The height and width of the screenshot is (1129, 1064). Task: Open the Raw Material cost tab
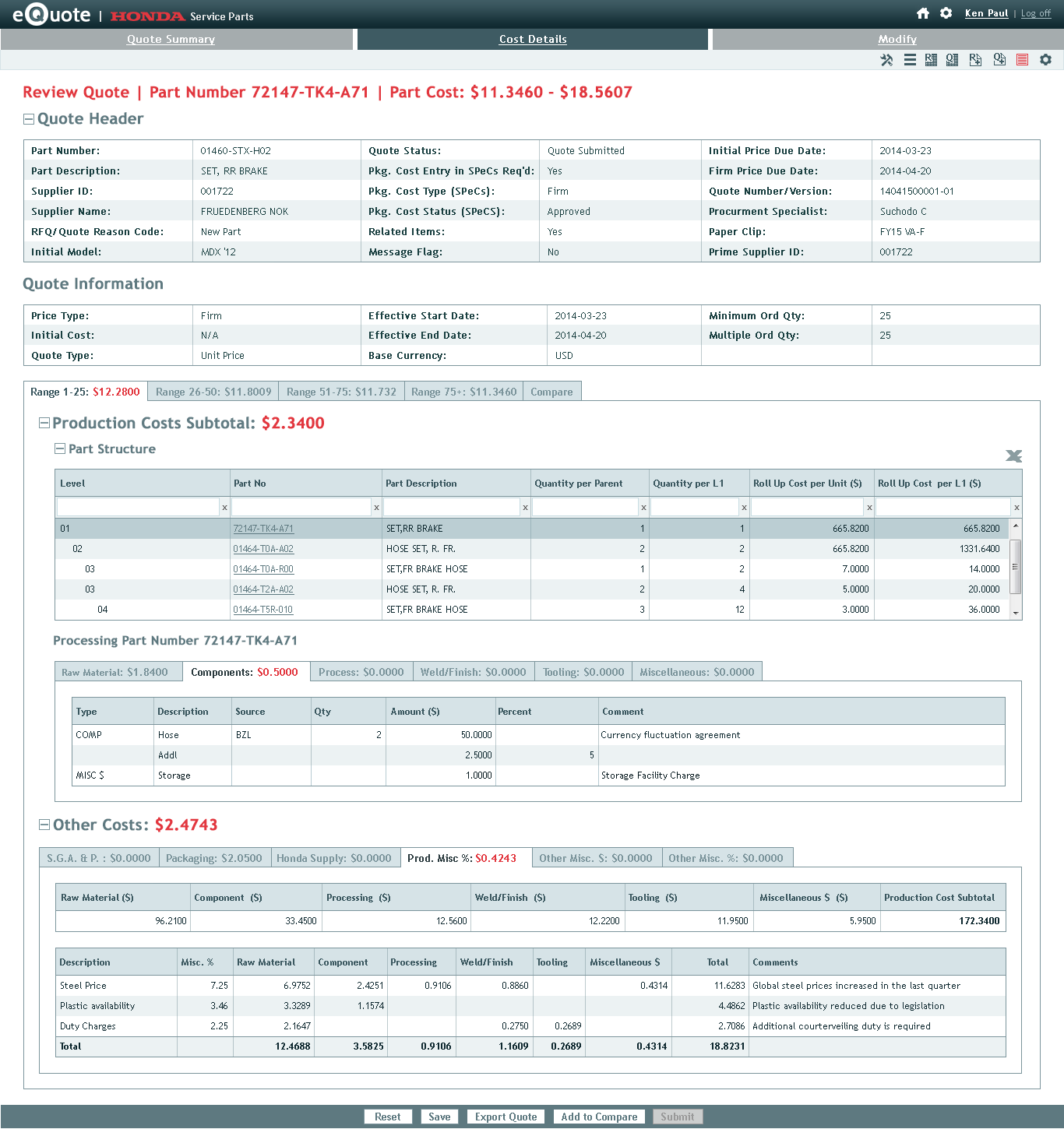click(115, 672)
